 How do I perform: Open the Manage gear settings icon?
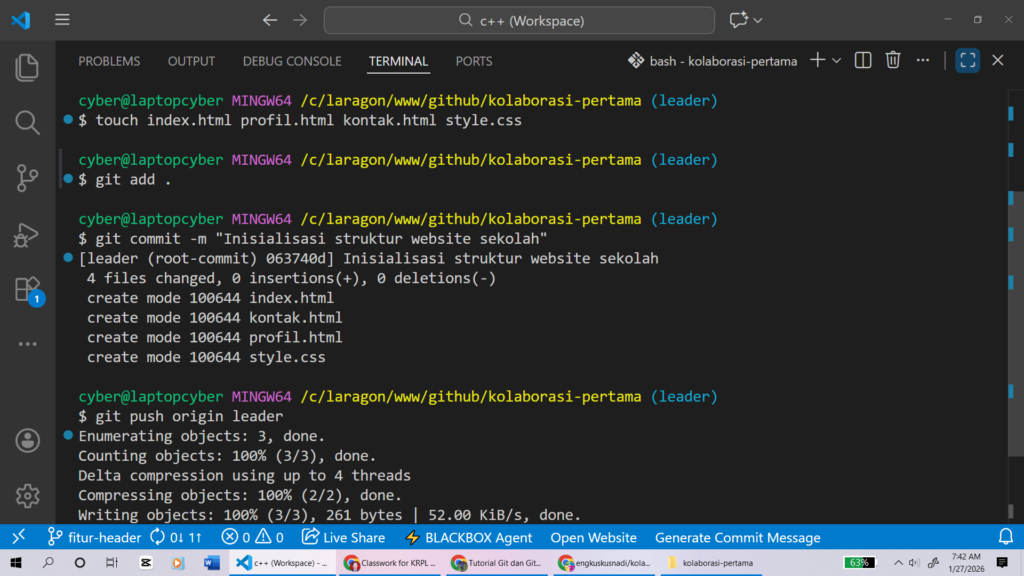click(x=27, y=495)
